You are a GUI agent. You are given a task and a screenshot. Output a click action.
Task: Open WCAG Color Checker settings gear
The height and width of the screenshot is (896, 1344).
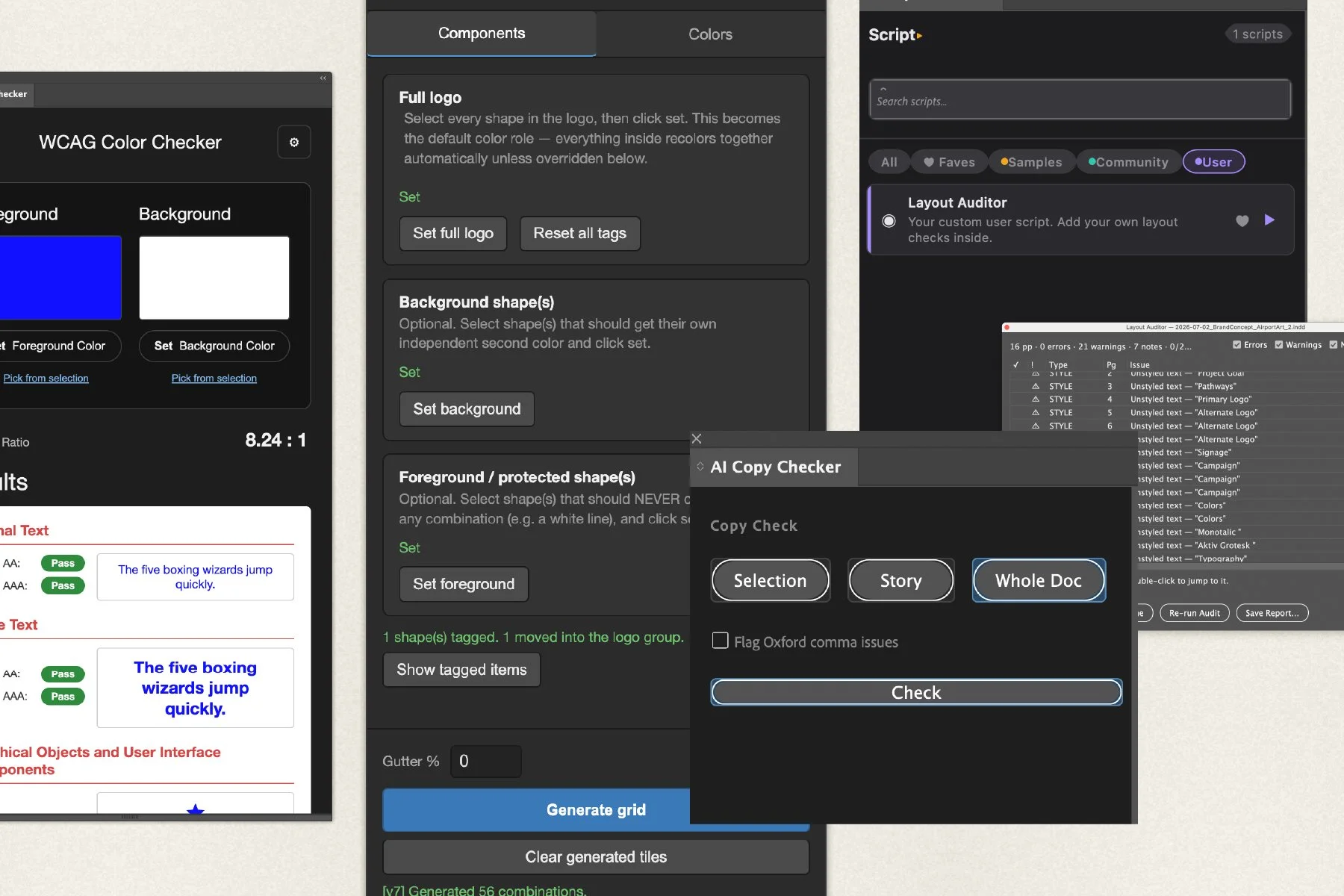(x=294, y=142)
